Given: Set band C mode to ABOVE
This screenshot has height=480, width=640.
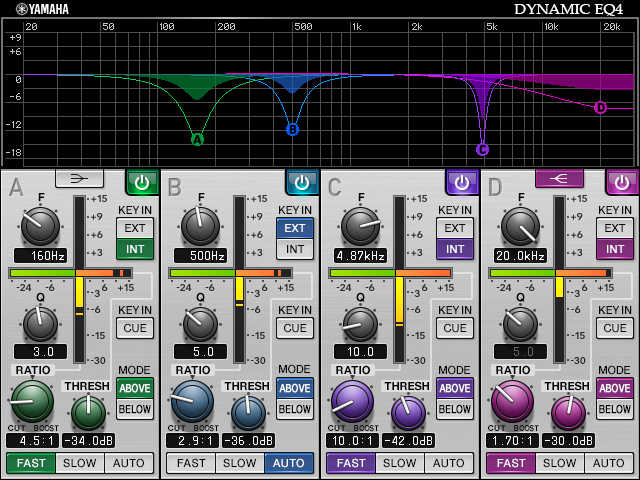Looking at the screenshot, I should pos(455,388).
